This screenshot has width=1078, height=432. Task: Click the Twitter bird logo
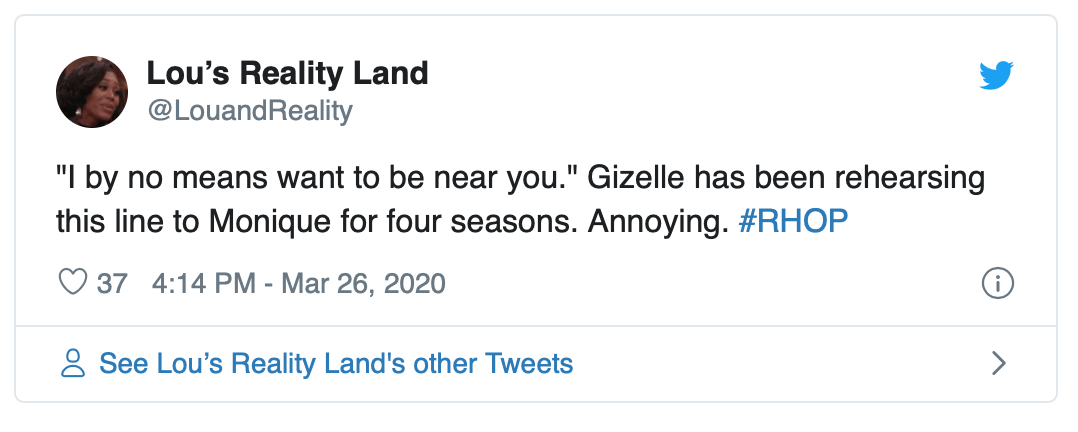(x=996, y=75)
